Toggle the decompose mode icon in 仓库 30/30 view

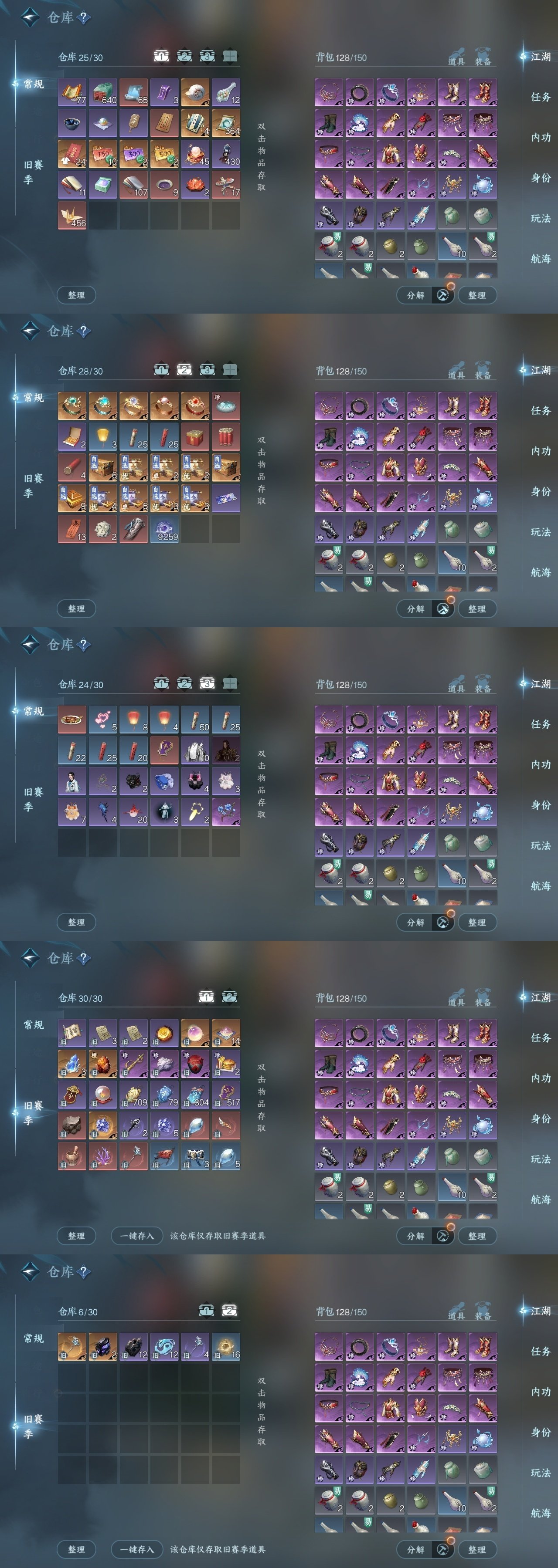pyautogui.click(x=443, y=1236)
